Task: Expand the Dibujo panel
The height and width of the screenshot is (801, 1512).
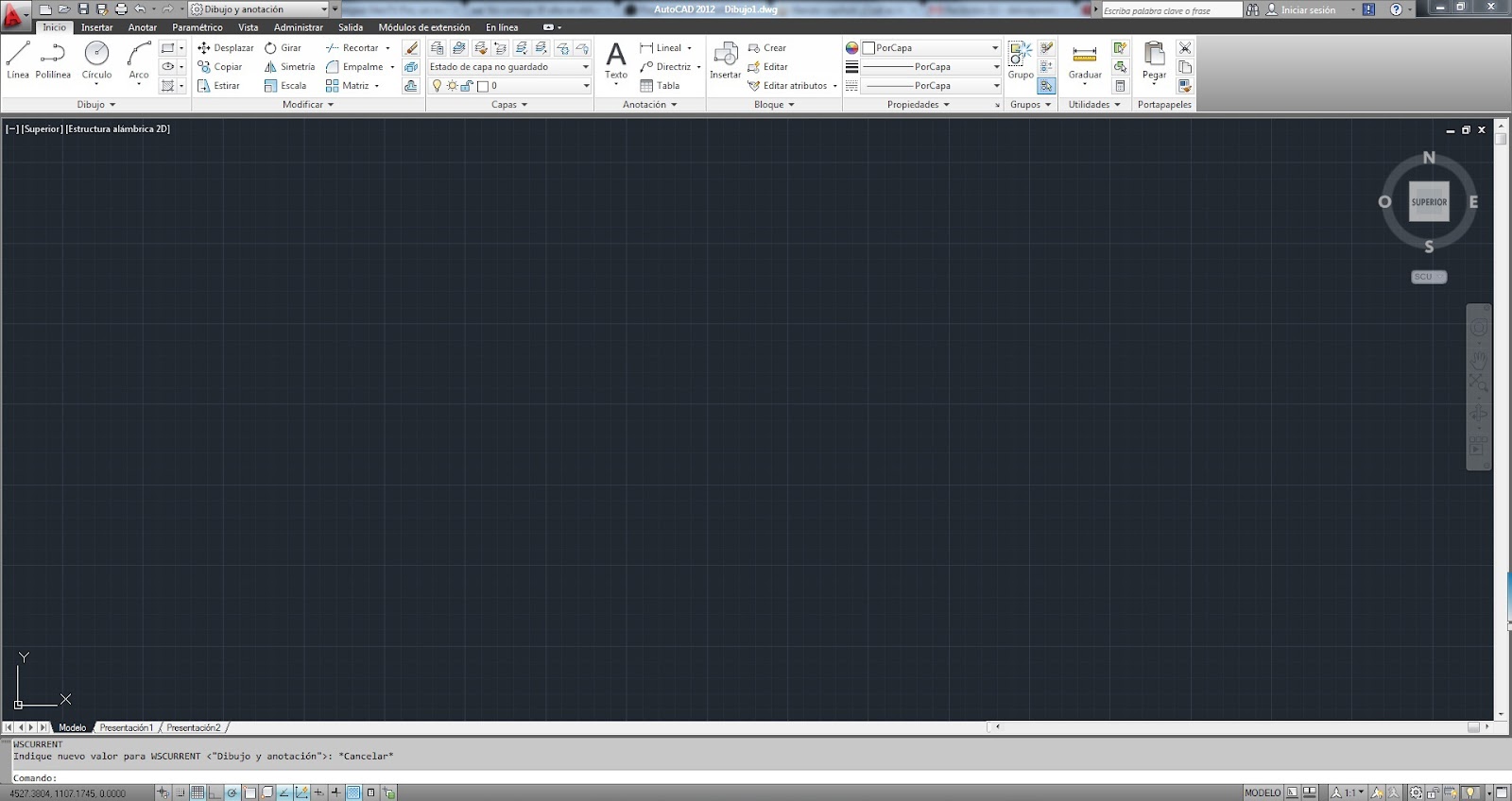Action: click(x=96, y=104)
